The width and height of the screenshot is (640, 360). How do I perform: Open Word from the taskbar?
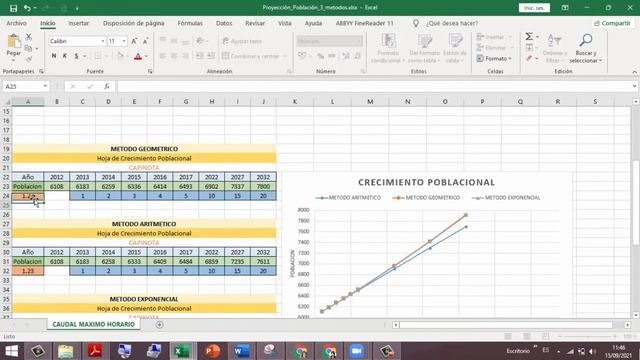(241, 351)
